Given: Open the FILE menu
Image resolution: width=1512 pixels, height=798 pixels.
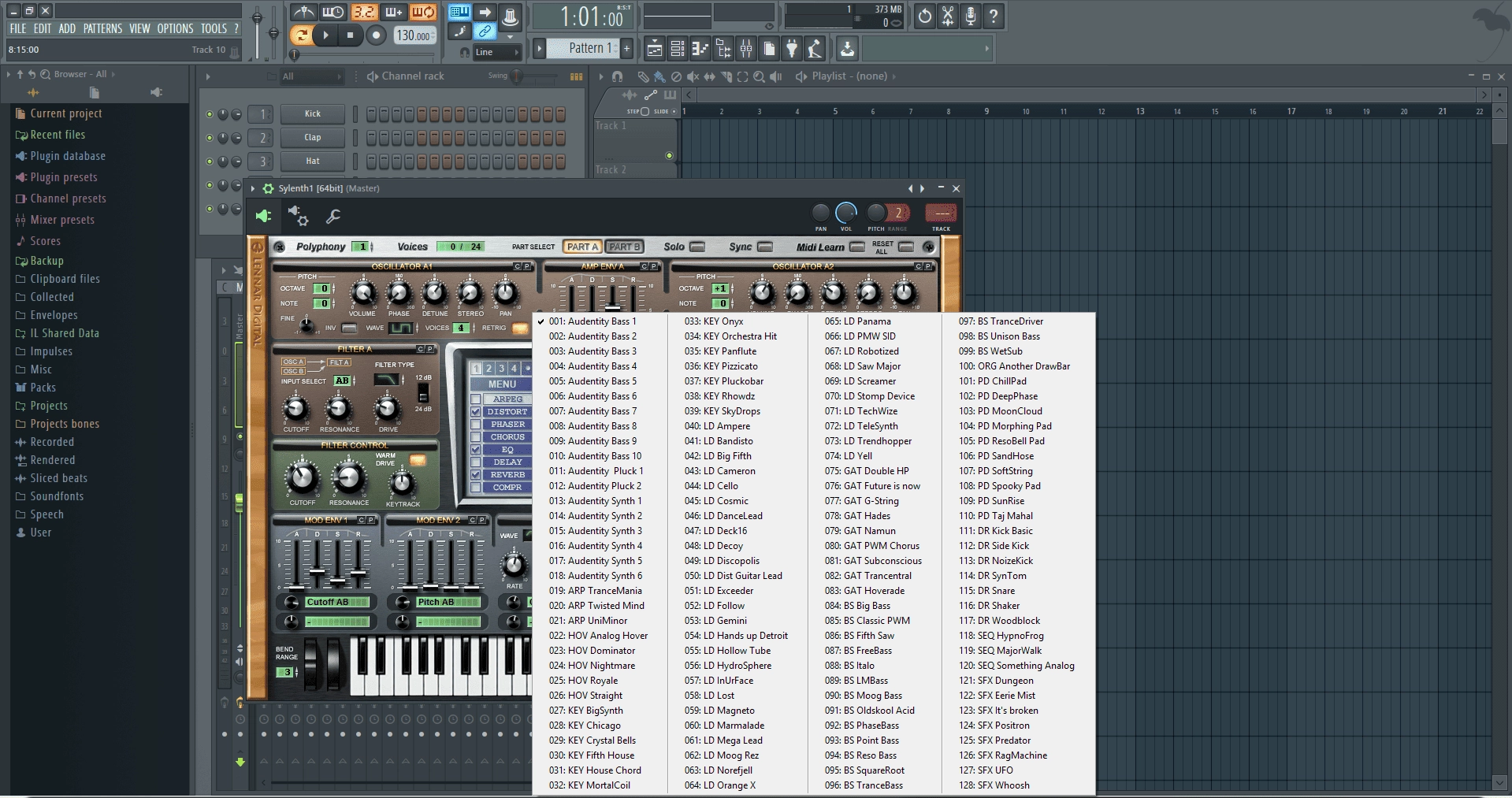Looking at the screenshot, I should coord(17,28).
